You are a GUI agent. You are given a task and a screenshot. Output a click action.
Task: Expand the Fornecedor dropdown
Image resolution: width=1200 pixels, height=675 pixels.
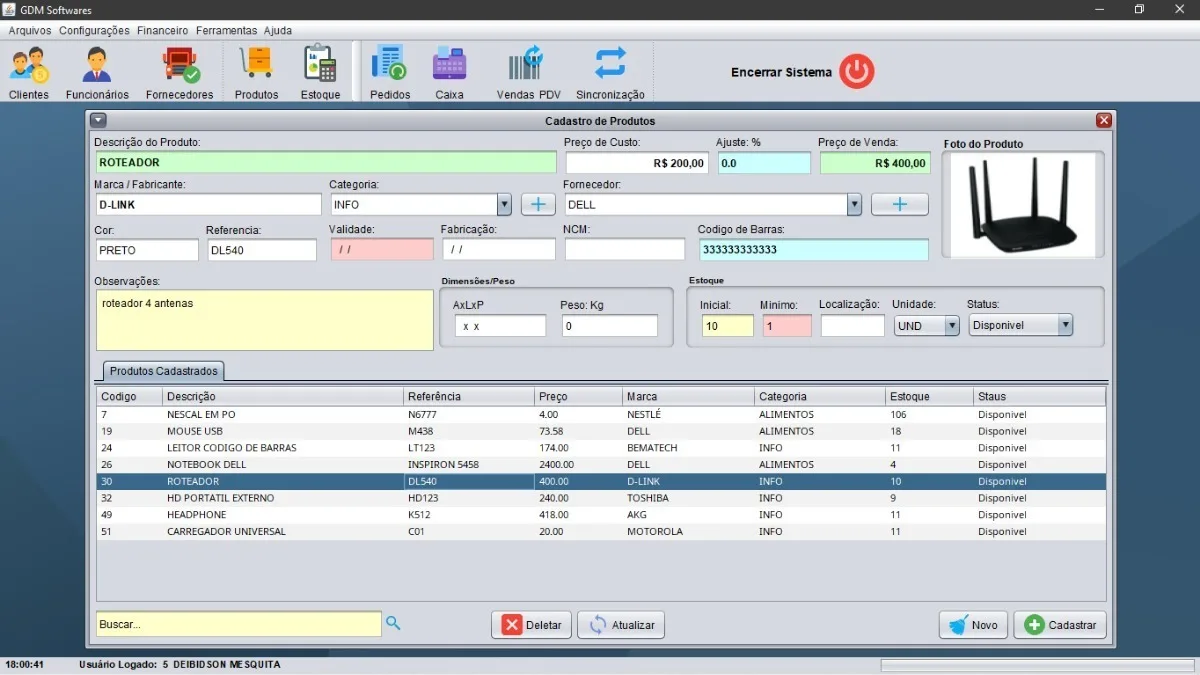click(x=854, y=204)
